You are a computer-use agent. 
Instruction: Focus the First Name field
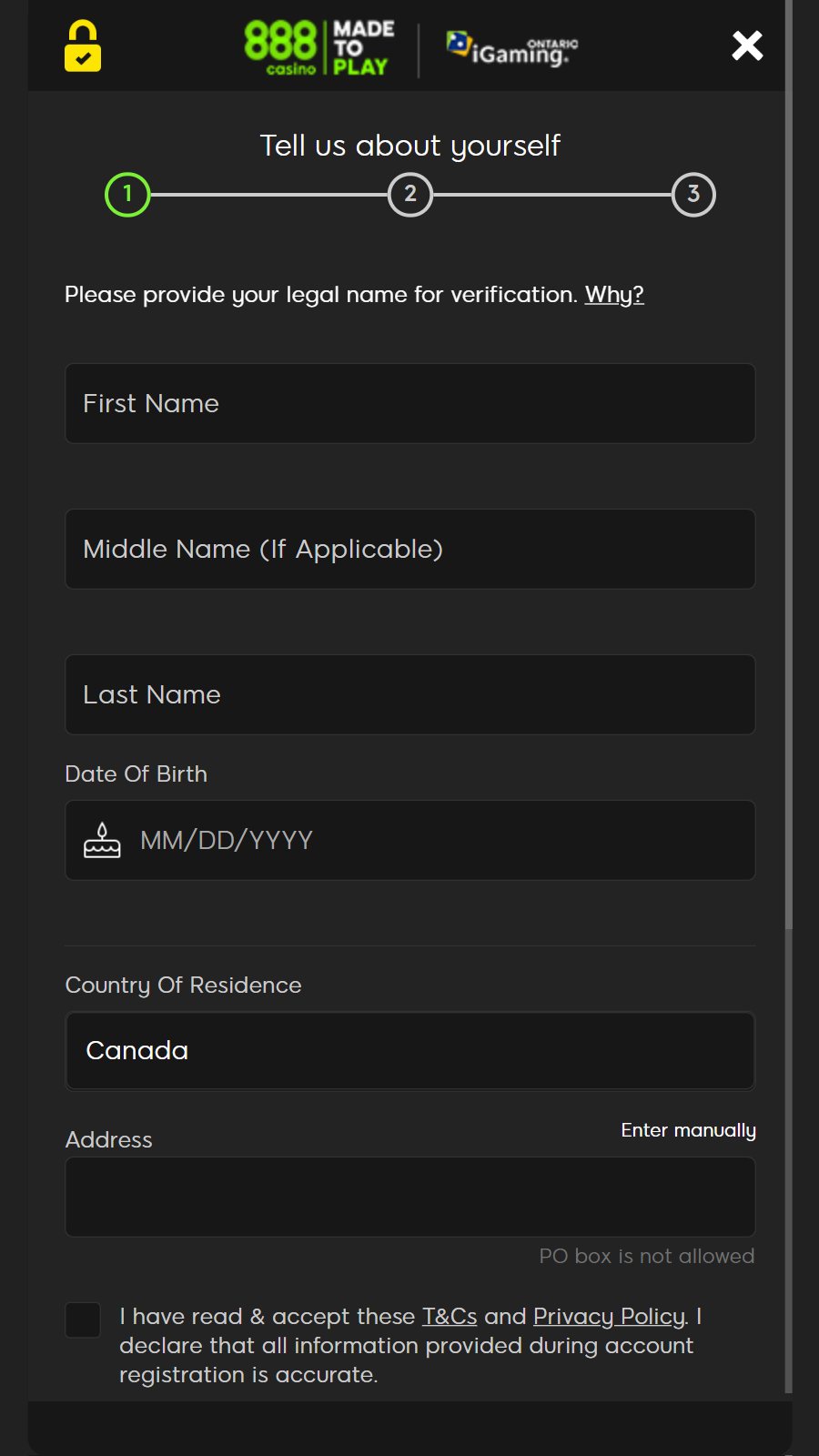pyautogui.click(x=409, y=404)
